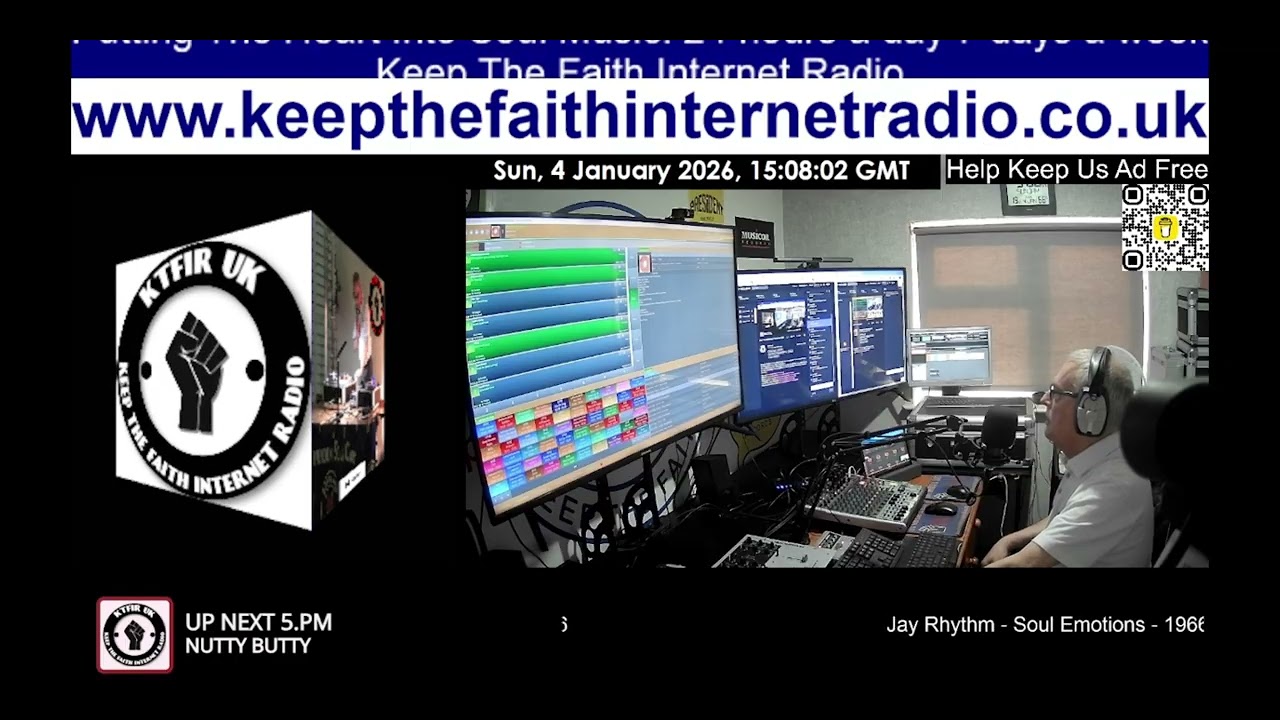Click the date and time display Sun, 4 January 2026
The image size is (1280, 720).
click(701, 171)
